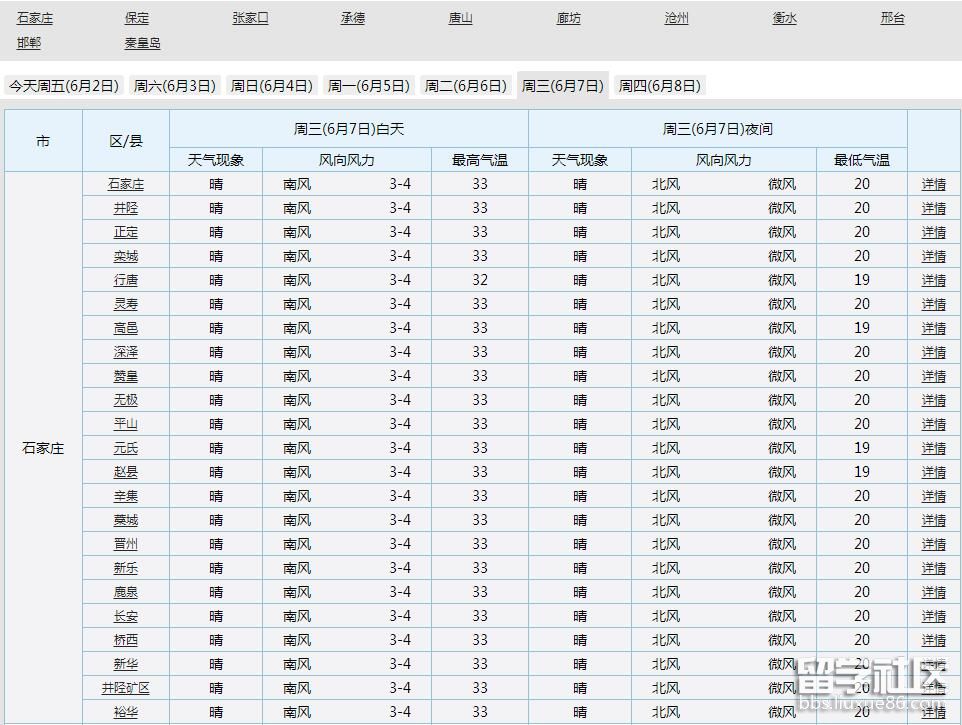Open the 详情 link for 石家庄 row
The width and height of the screenshot is (962, 725).
933,183
